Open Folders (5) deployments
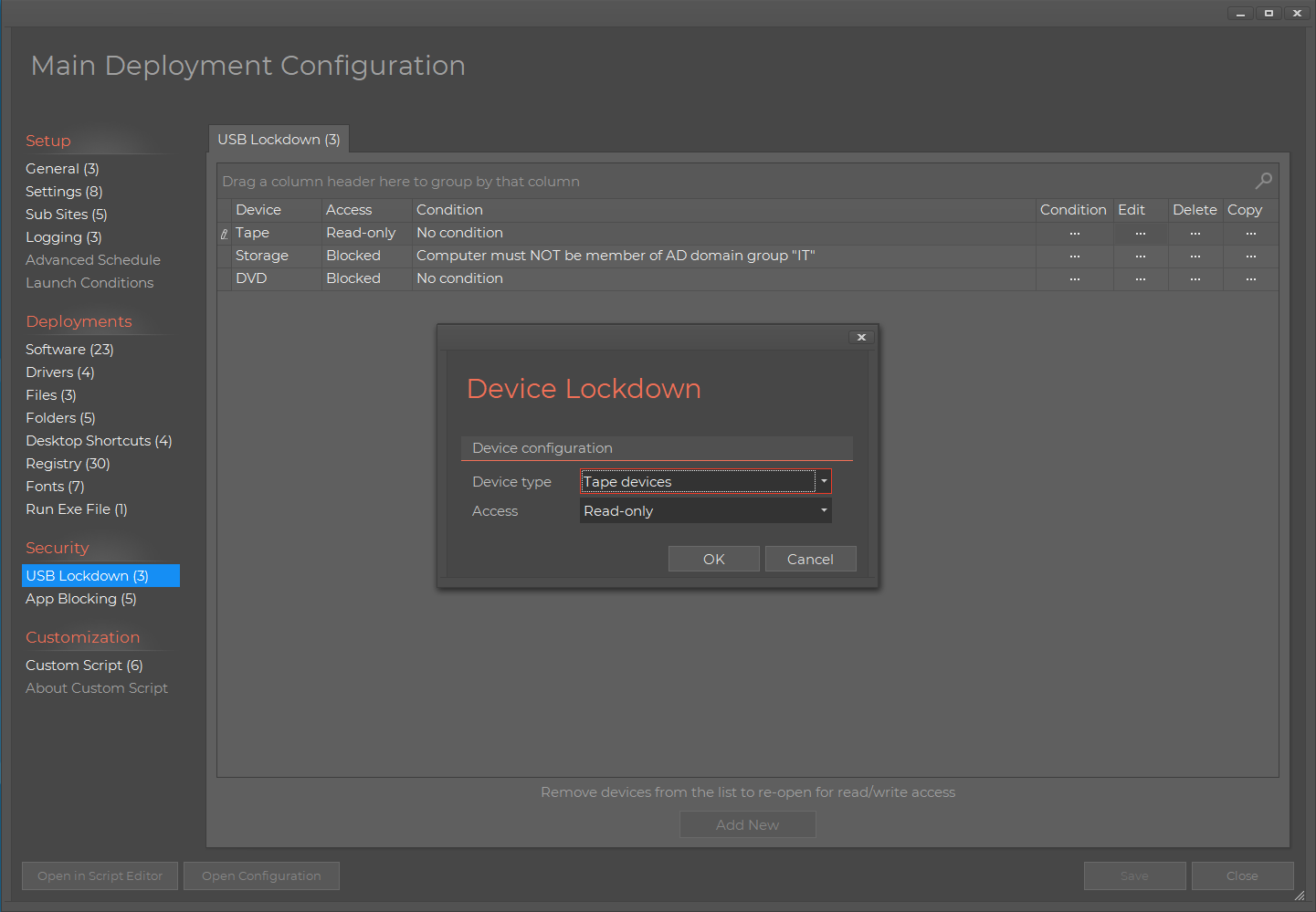 coord(60,417)
